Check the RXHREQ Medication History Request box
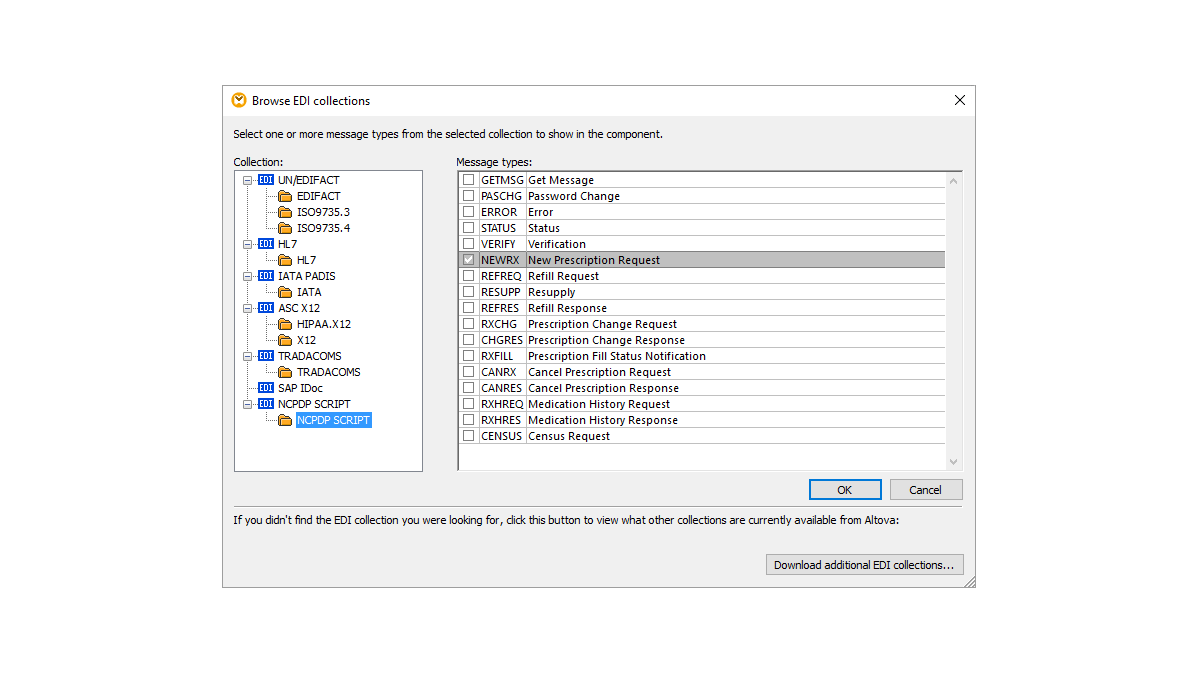The width and height of the screenshot is (1198, 673). click(x=467, y=404)
